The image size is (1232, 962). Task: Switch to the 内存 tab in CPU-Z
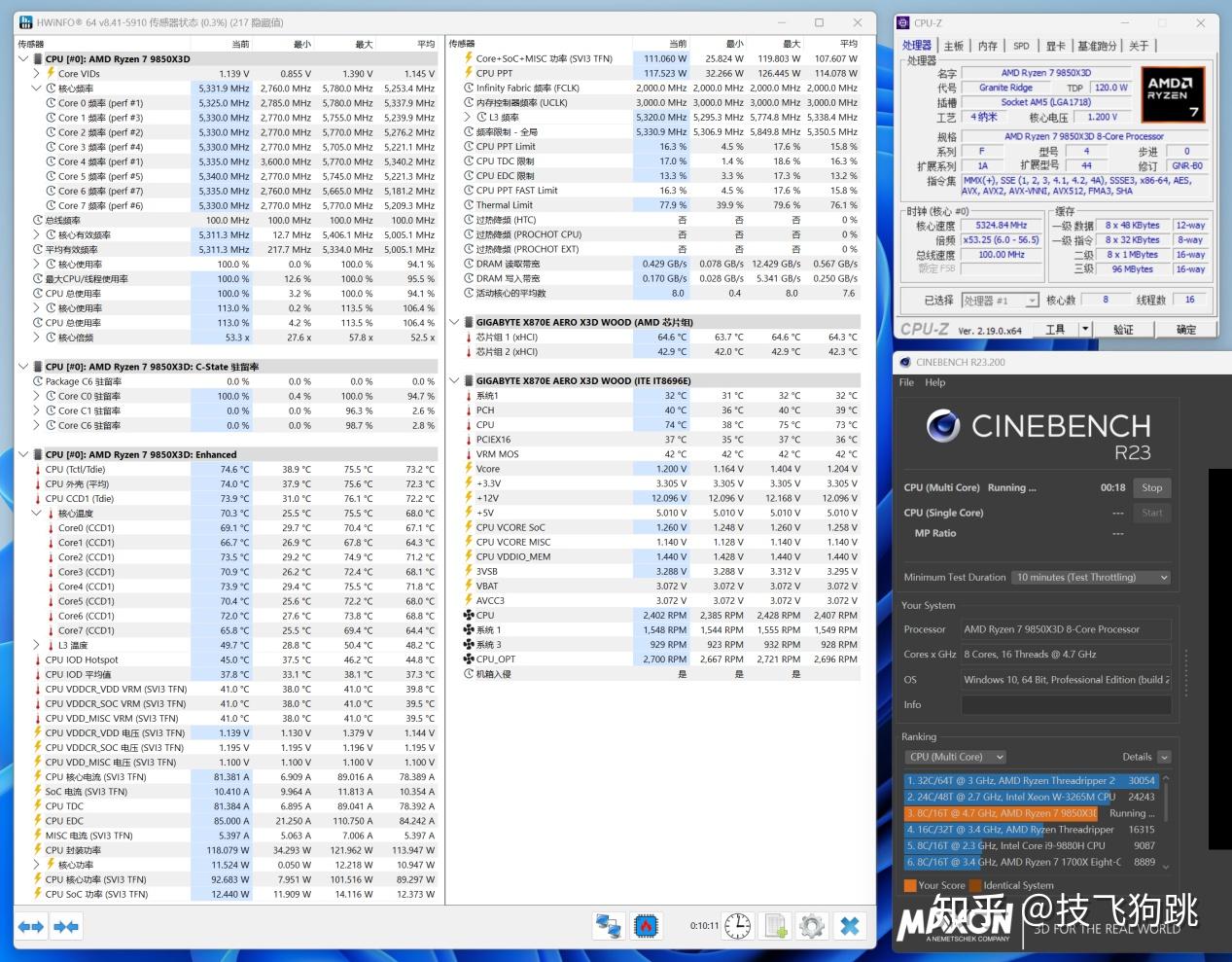point(988,46)
